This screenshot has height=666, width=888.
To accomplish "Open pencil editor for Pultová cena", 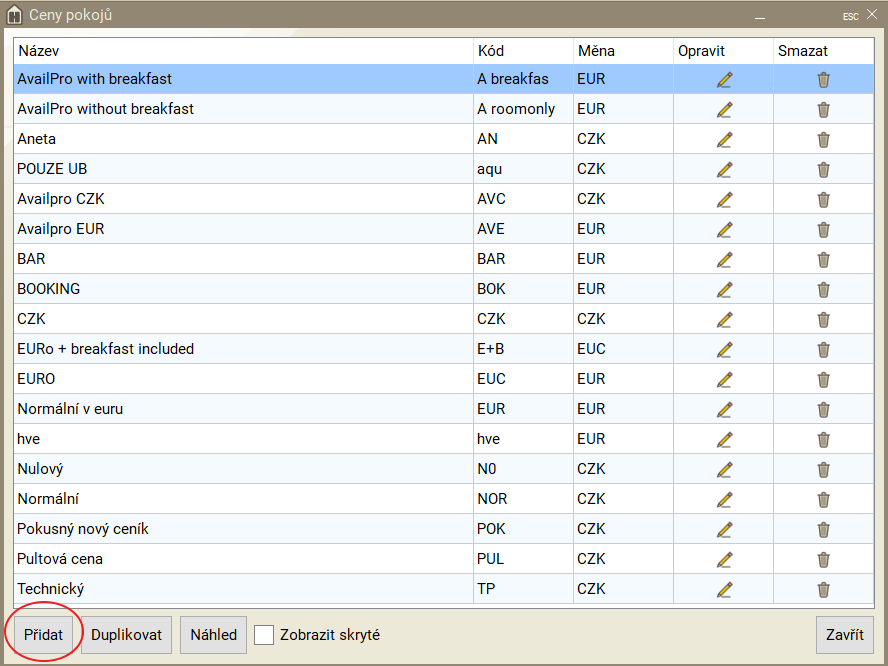I will coord(724,560).
